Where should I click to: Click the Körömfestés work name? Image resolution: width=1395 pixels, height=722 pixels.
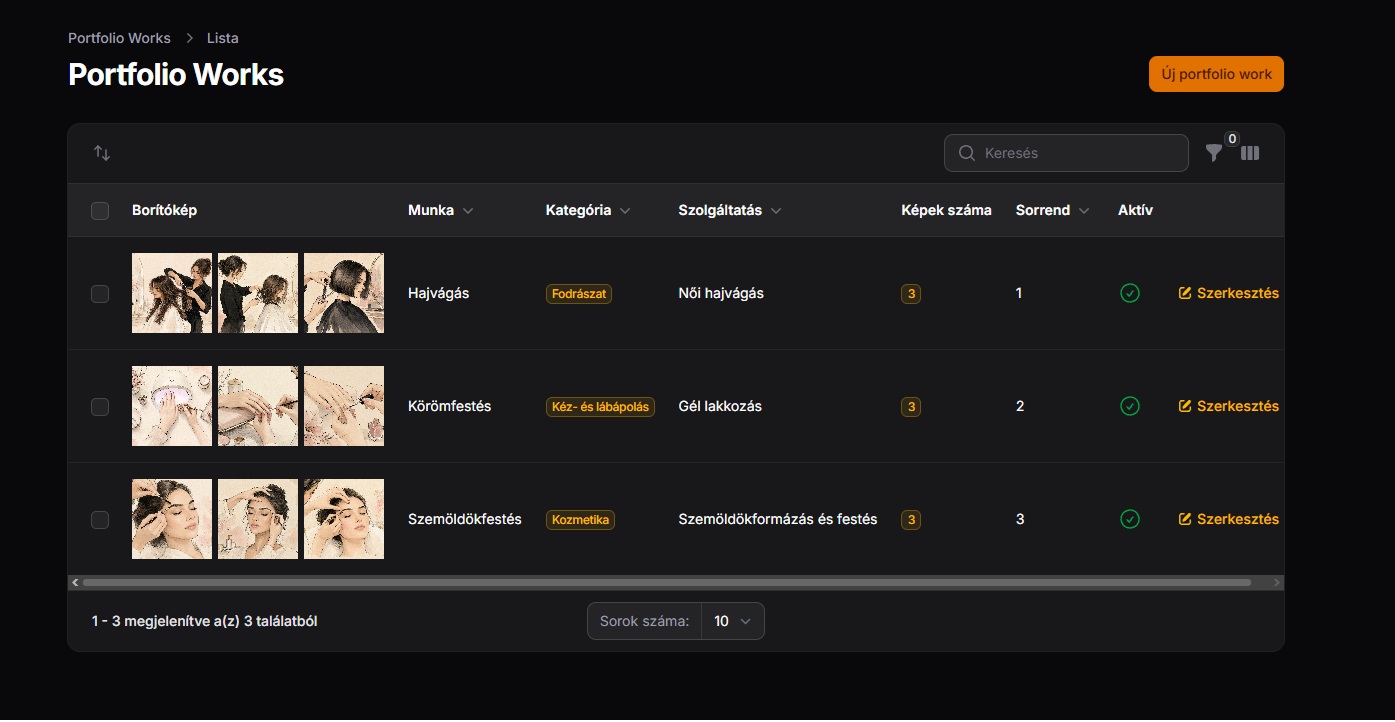coord(450,406)
